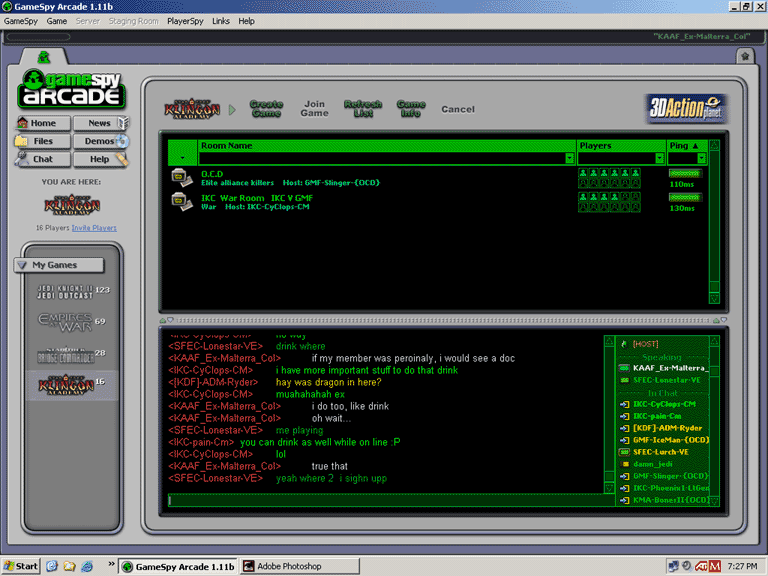Image resolution: width=768 pixels, height=576 pixels.
Task: Open the GameSpy menu
Action: [21, 21]
